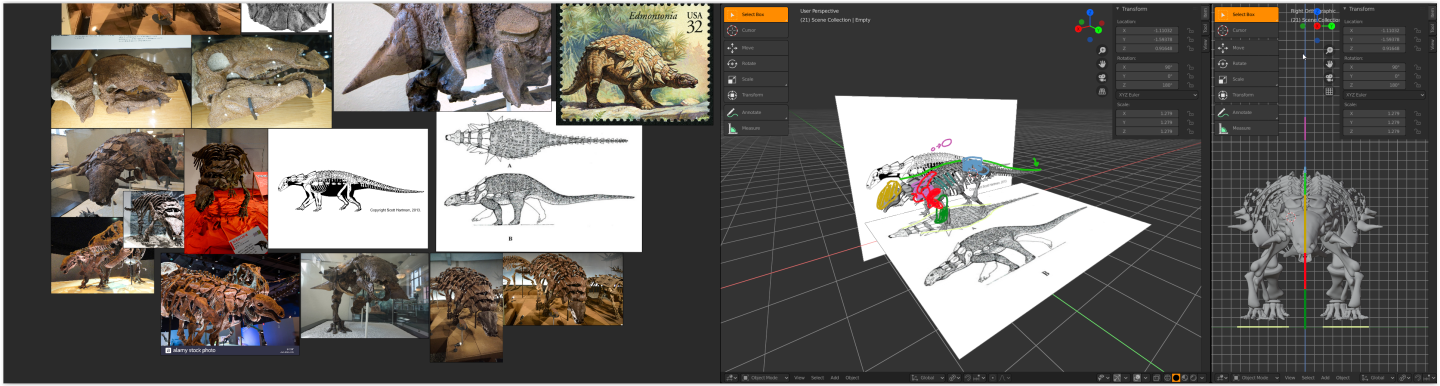Screen dimensions: 1440x386
Task: Click the pan hand icon in perspective viewport
Action: coord(1102,64)
